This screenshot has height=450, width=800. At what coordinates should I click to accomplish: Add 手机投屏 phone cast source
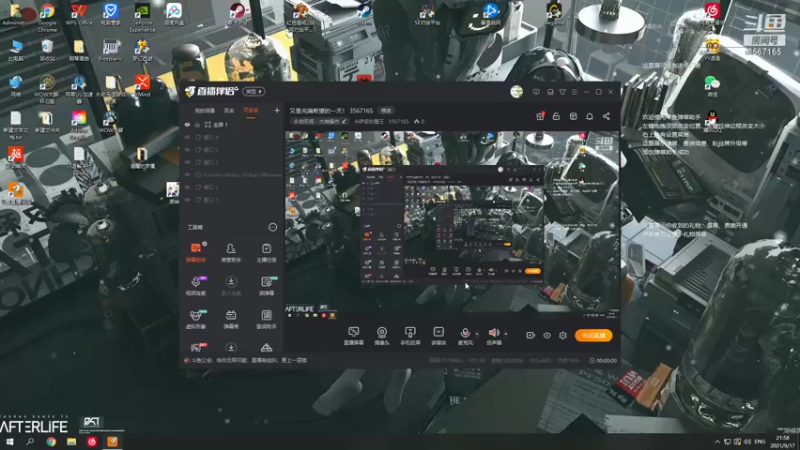coord(410,336)
